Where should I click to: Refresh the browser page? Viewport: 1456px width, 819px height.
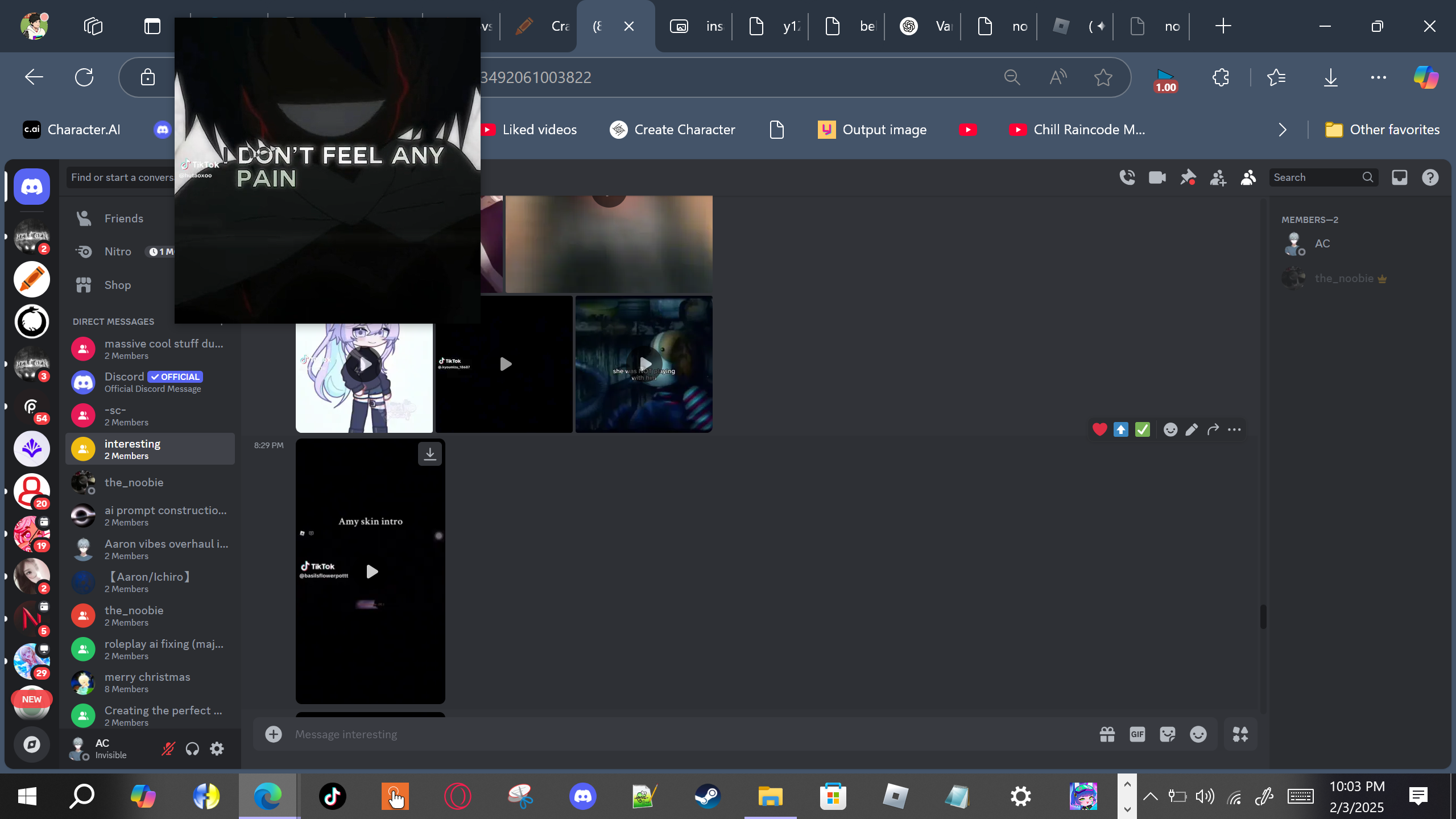tap(84, 77)
